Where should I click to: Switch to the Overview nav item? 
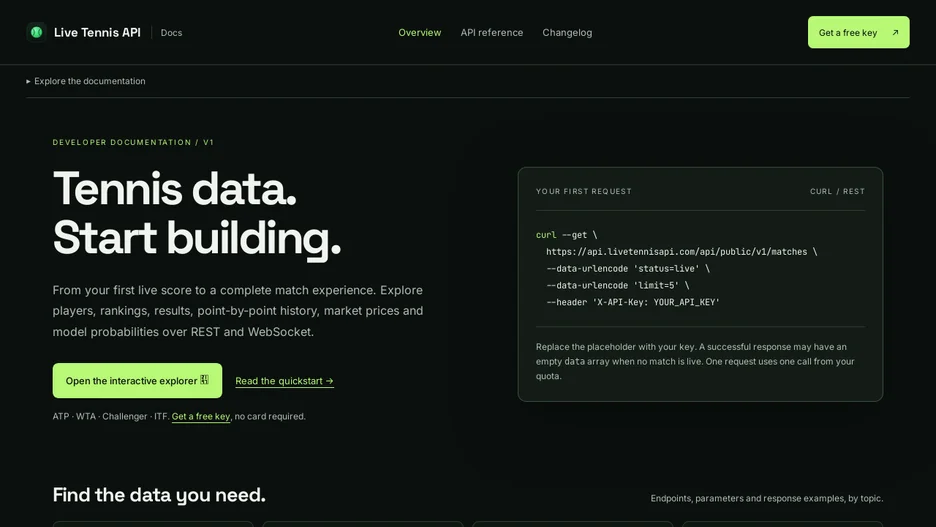[x=420, y=33]
